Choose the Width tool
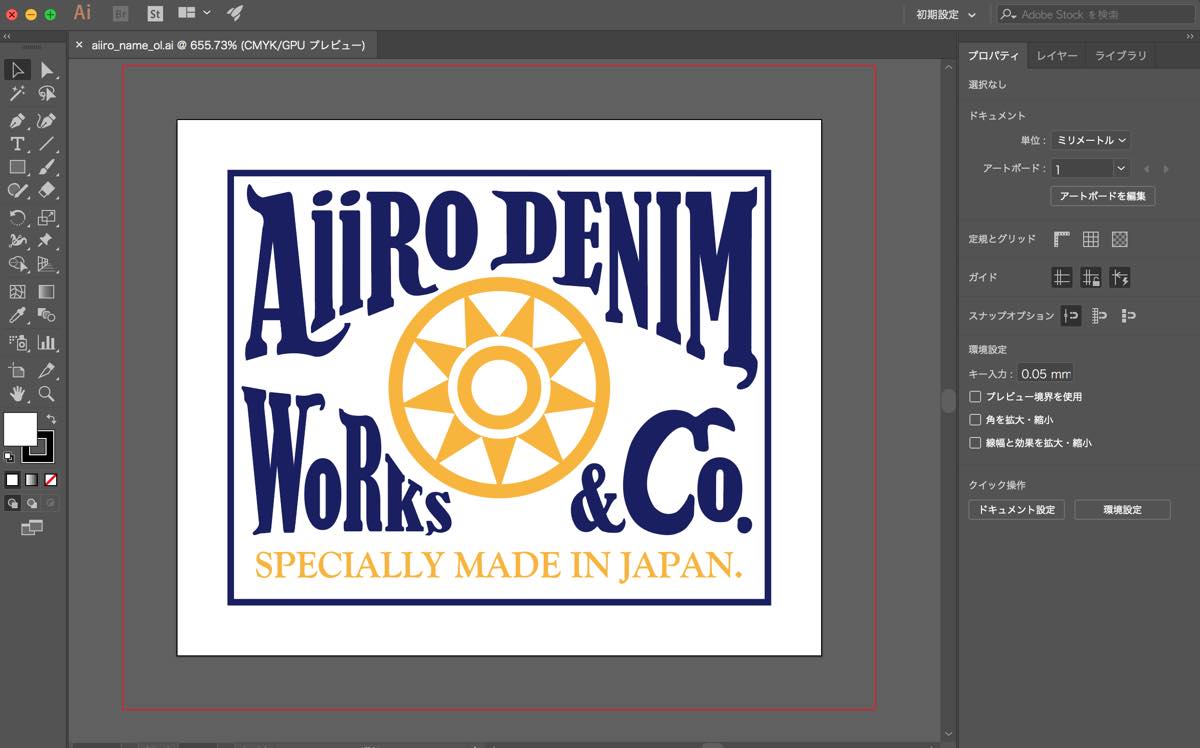The height and width of the screenshot is (748, 1200). [17, 241]
